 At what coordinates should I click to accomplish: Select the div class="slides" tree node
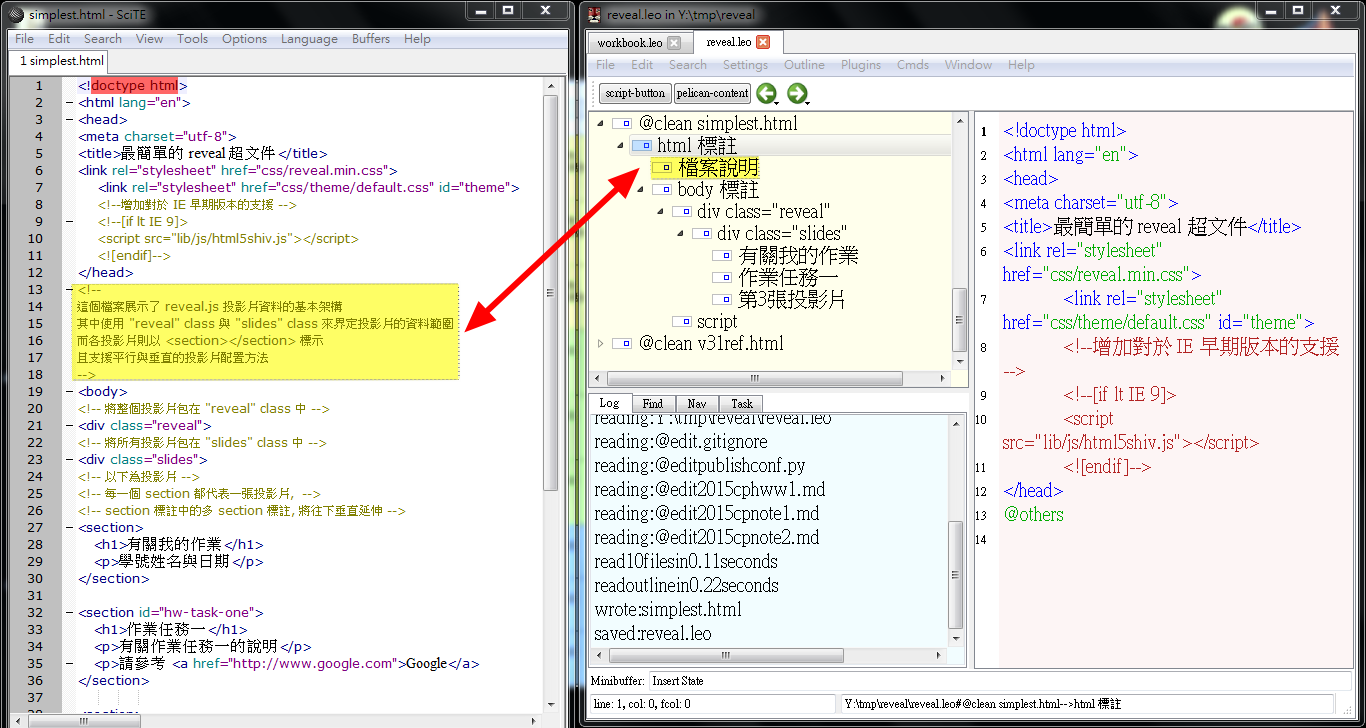point(782,233)
